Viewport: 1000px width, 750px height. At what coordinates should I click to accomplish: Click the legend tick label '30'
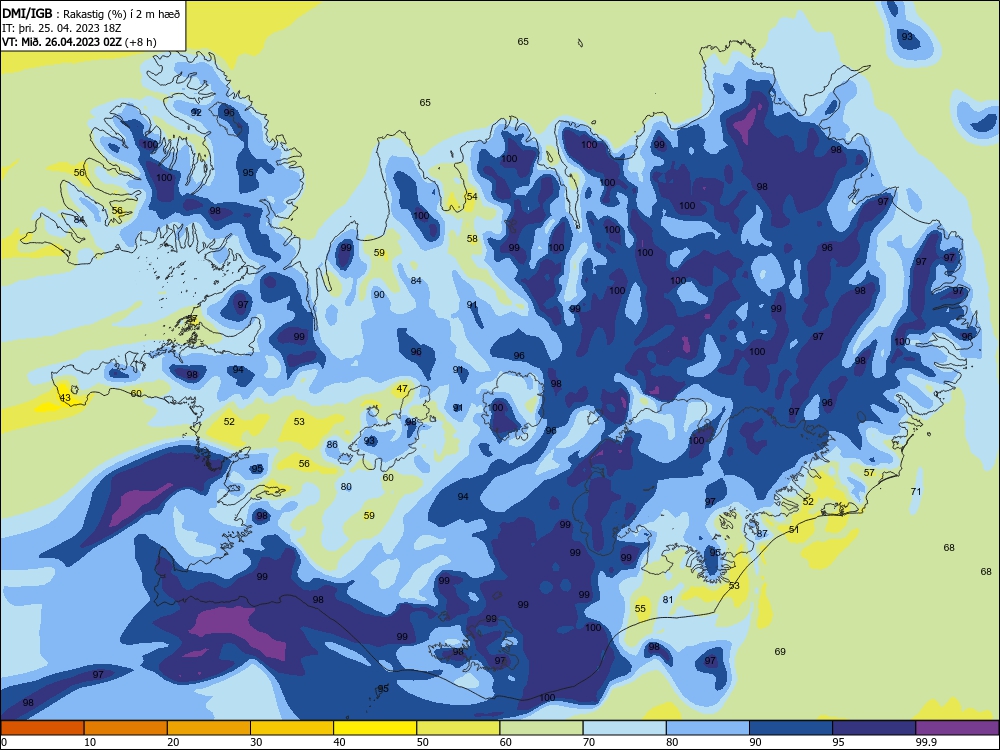(x=256, y=742)
